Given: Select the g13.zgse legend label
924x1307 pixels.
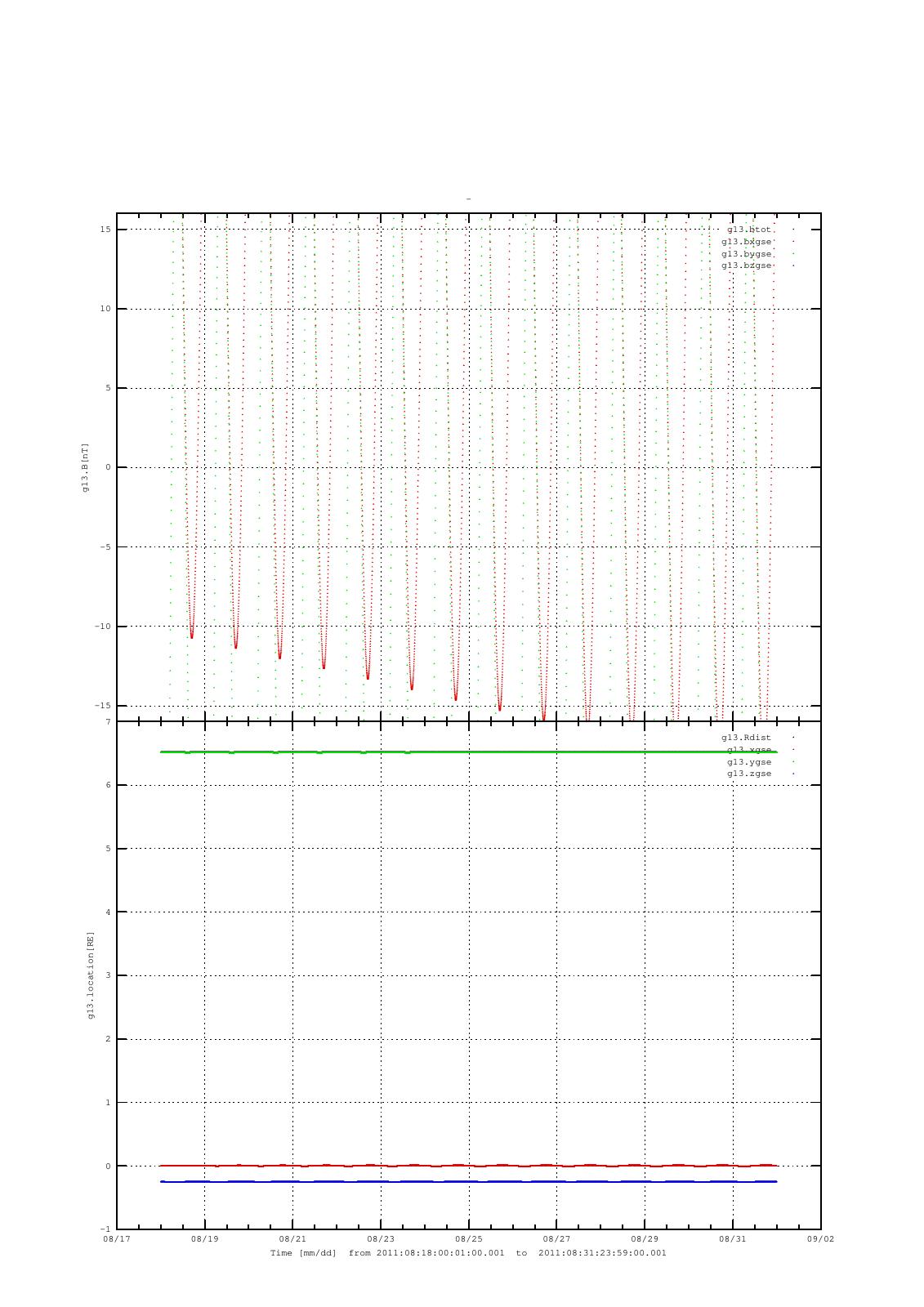Looking at the screenshot, I should pos(749,774).
